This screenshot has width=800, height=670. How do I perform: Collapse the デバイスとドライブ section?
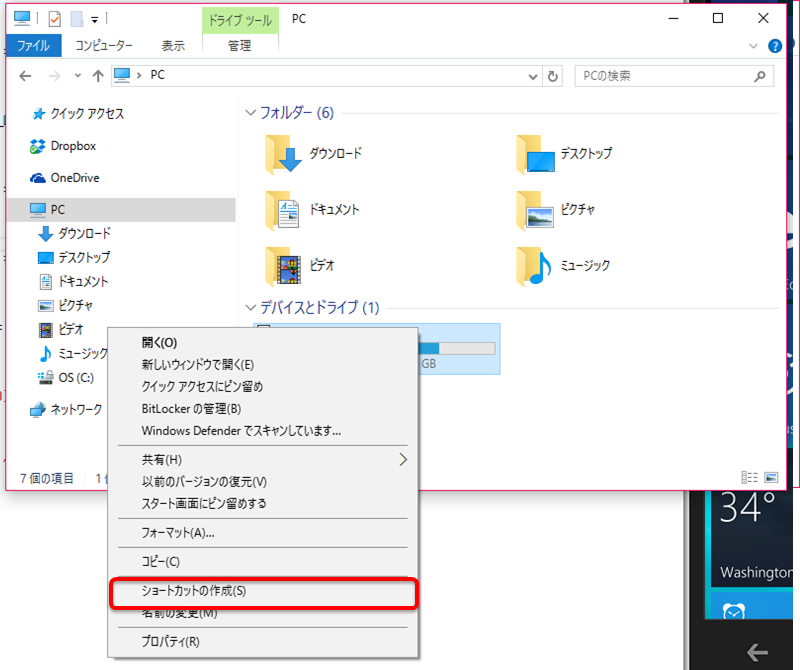[x=250, y=307]
